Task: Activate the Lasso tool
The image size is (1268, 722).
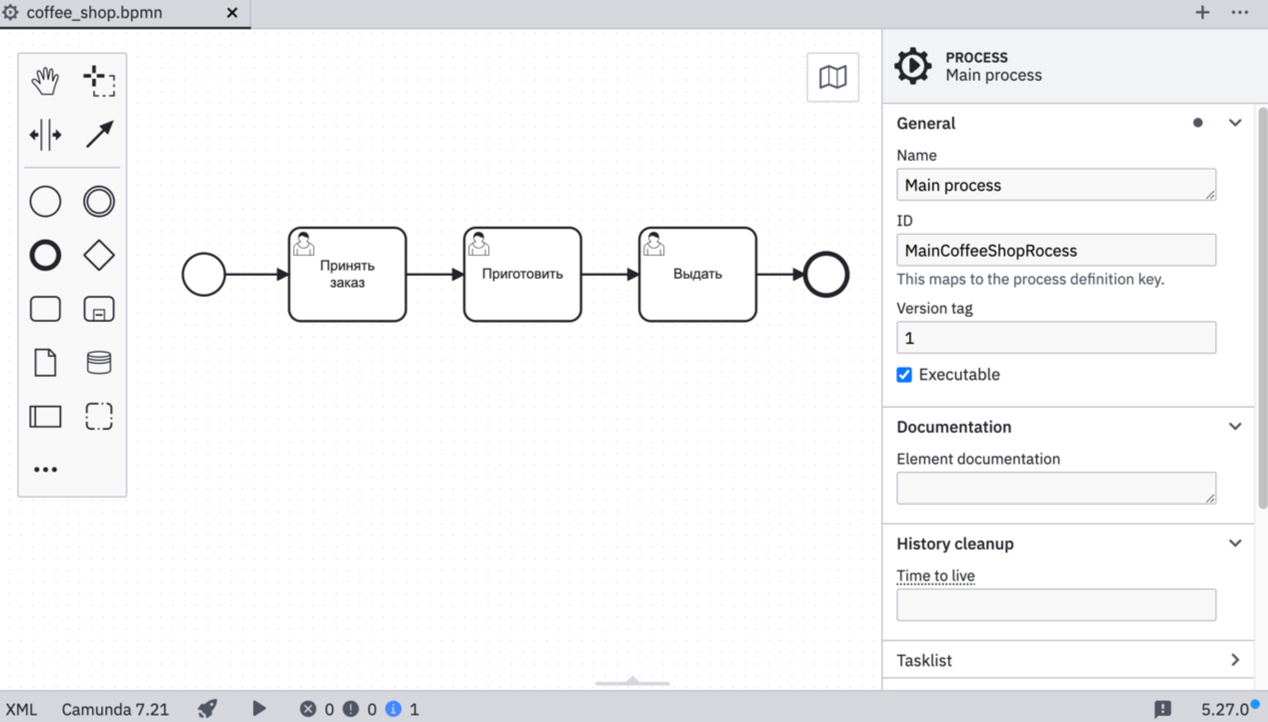Action: pyautogui.click(x=99, y=81)
